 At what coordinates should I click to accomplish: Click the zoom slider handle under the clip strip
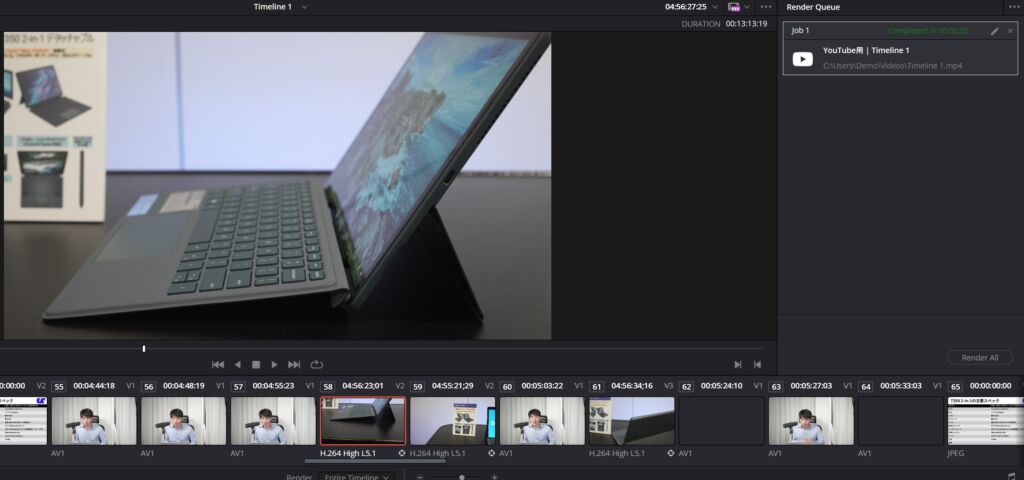(462, 477)
